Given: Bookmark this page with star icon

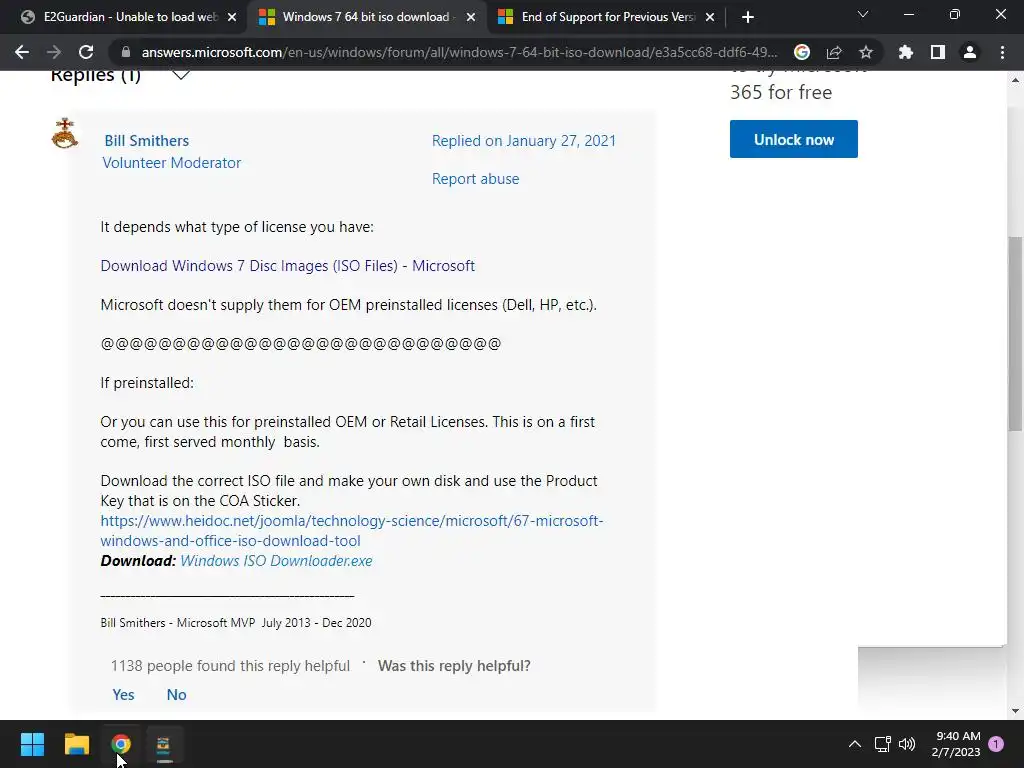Looking at the screenshot, I should pos(866,52).
